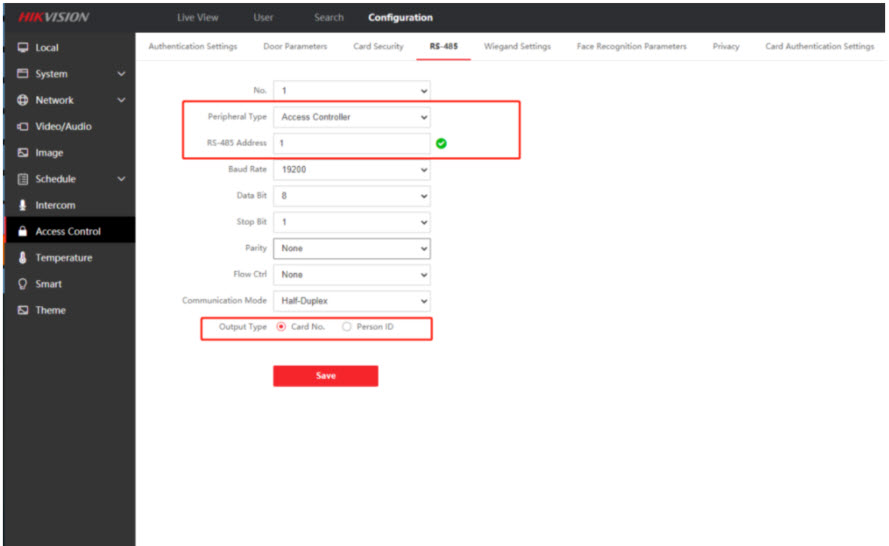Click the Video/Audio camera icon
The width and height of the screenshot is (889, 546).
coord(23,127)
